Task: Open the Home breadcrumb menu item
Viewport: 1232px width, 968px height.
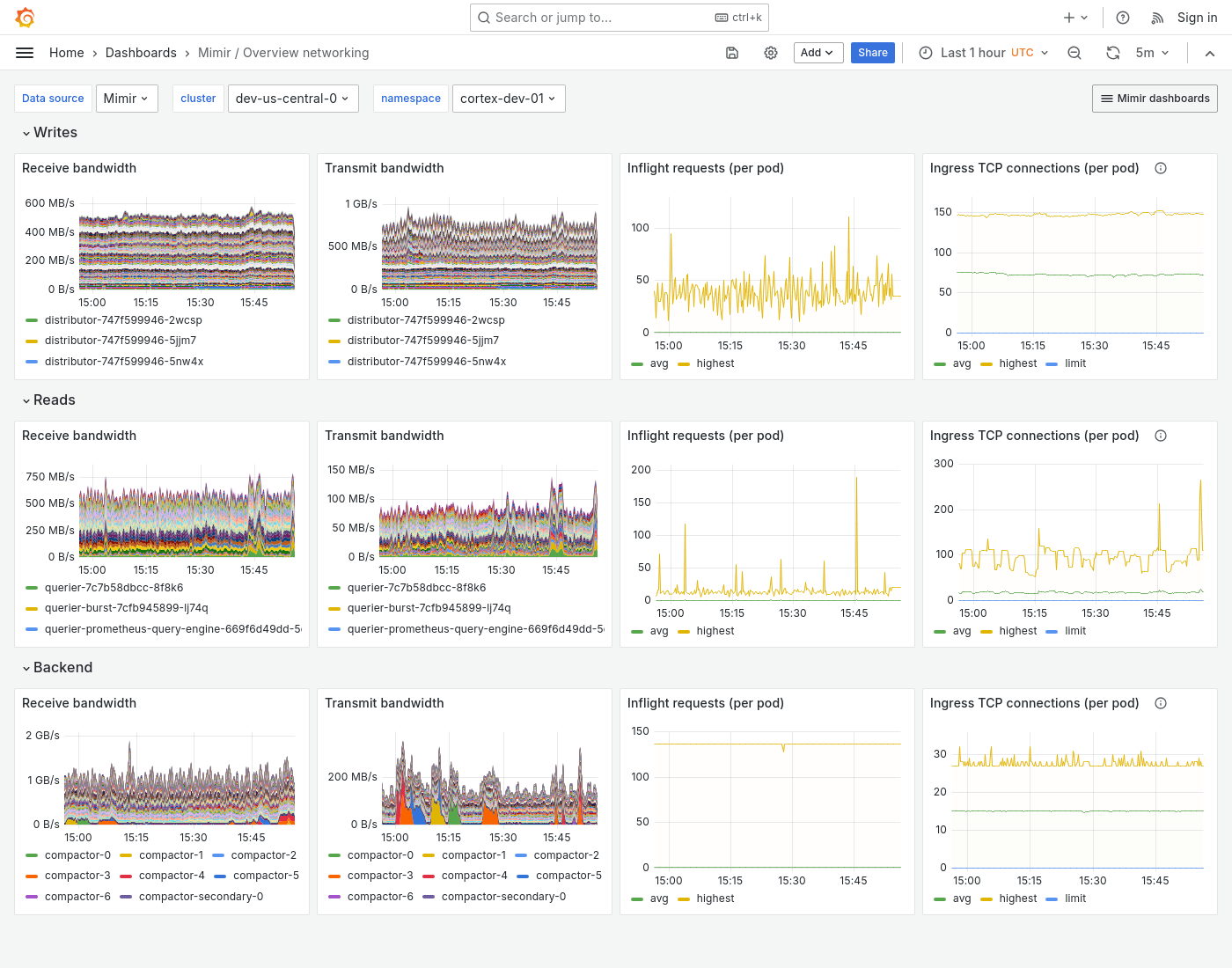Action: point(66,53)
